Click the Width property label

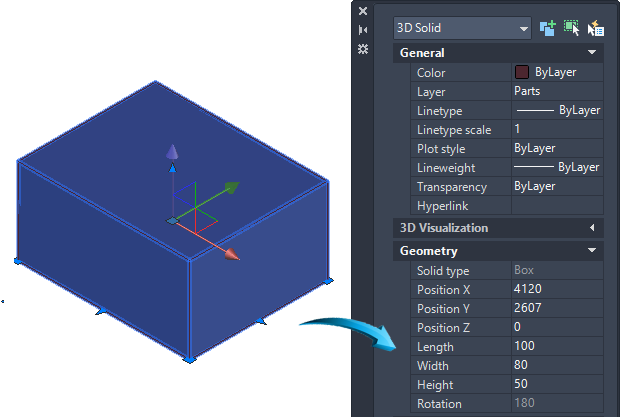point(433,366)
